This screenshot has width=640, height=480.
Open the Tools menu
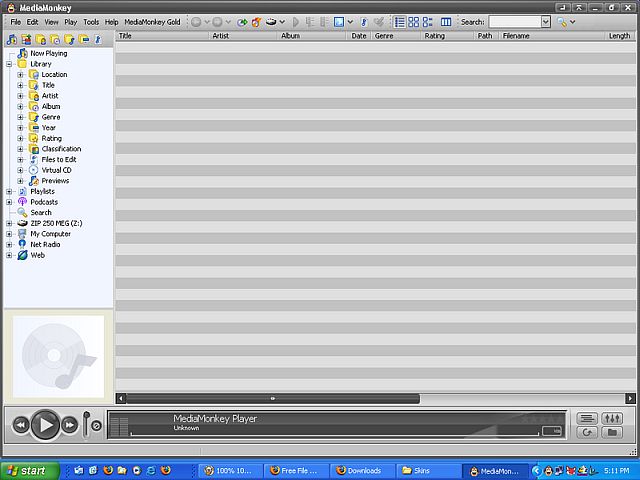91,22
